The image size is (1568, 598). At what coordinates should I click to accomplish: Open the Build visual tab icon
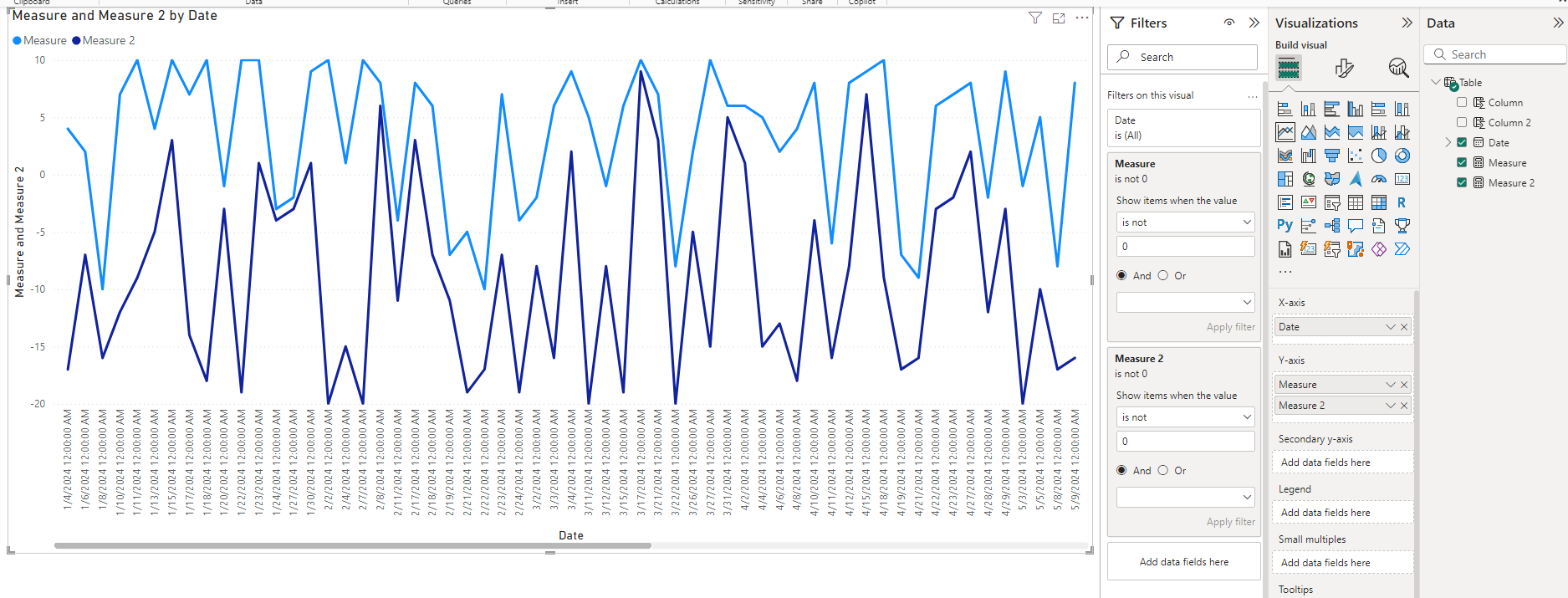point(1289,68)
